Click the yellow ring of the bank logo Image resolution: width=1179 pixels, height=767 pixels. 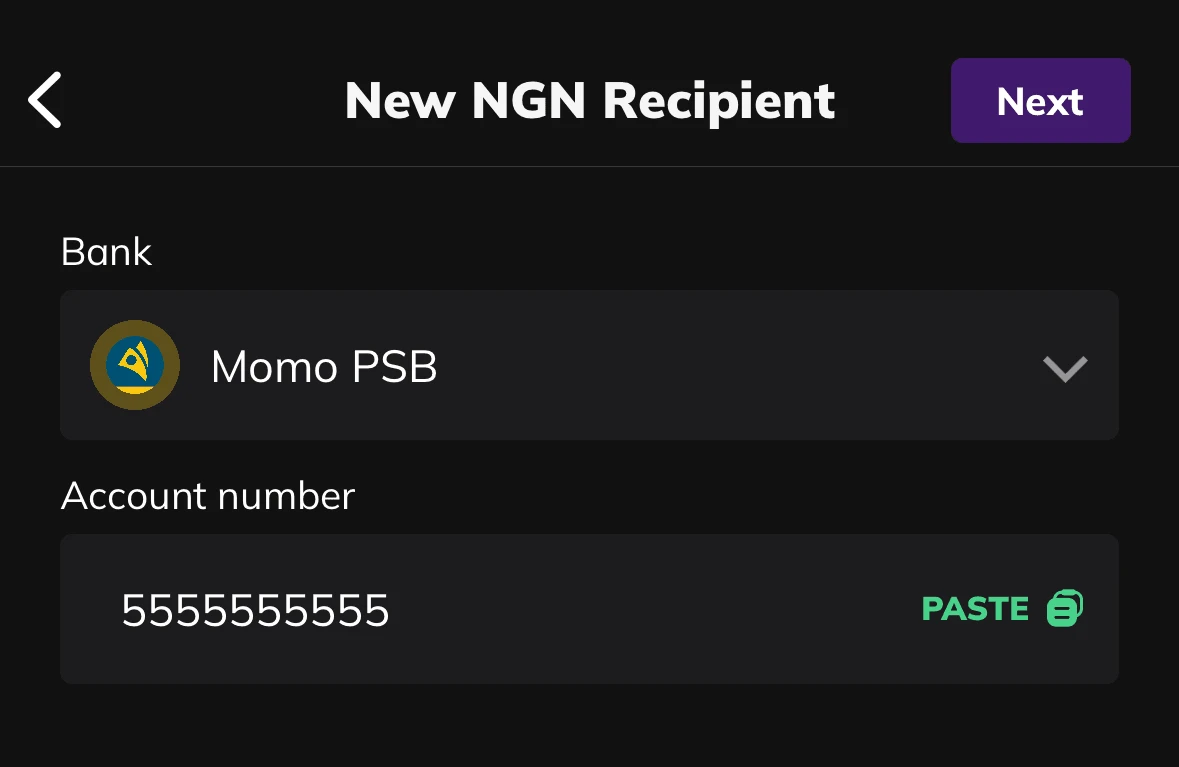click(x=98, y=365)
